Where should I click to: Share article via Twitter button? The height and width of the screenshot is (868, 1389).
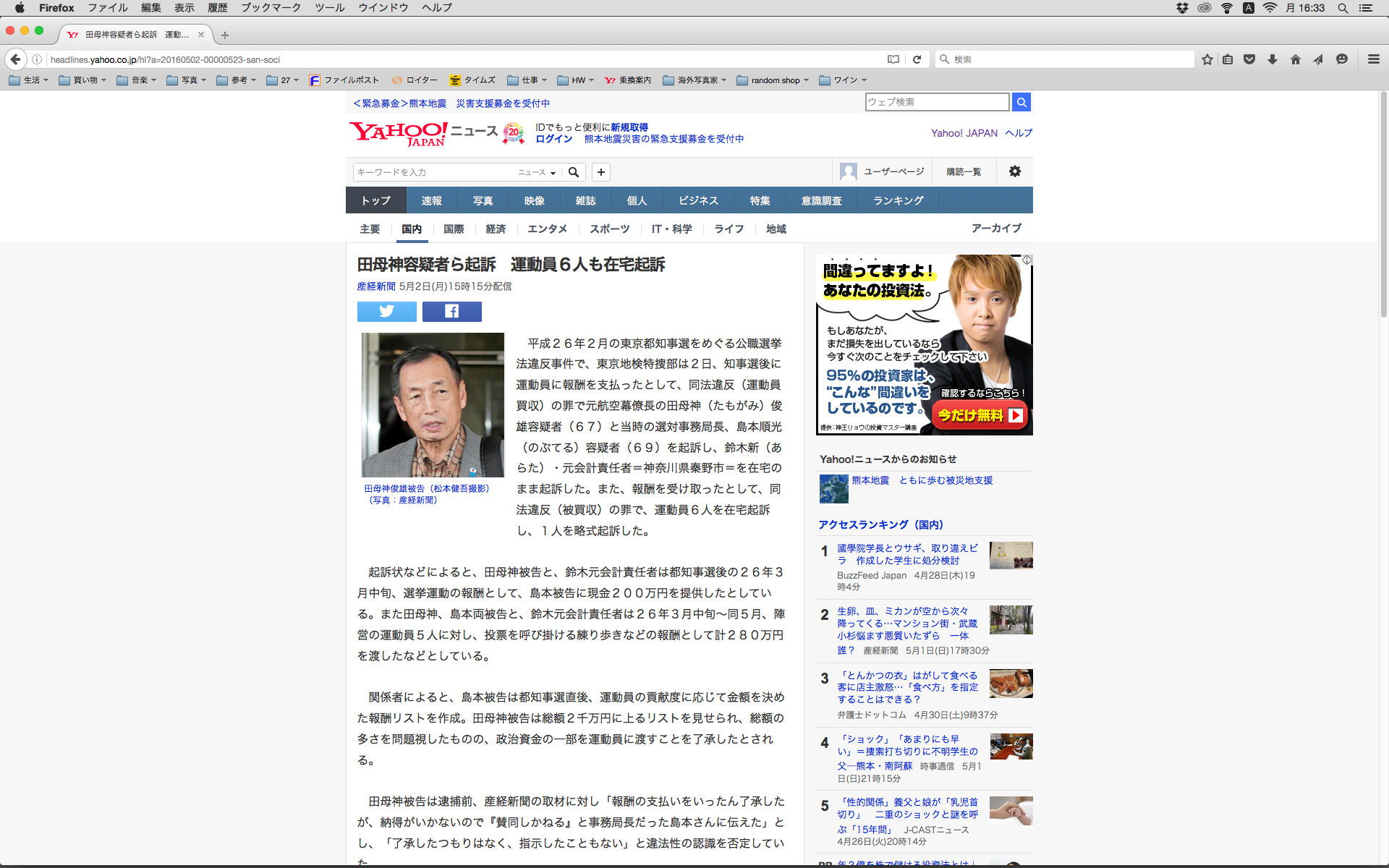click(386, 311)
